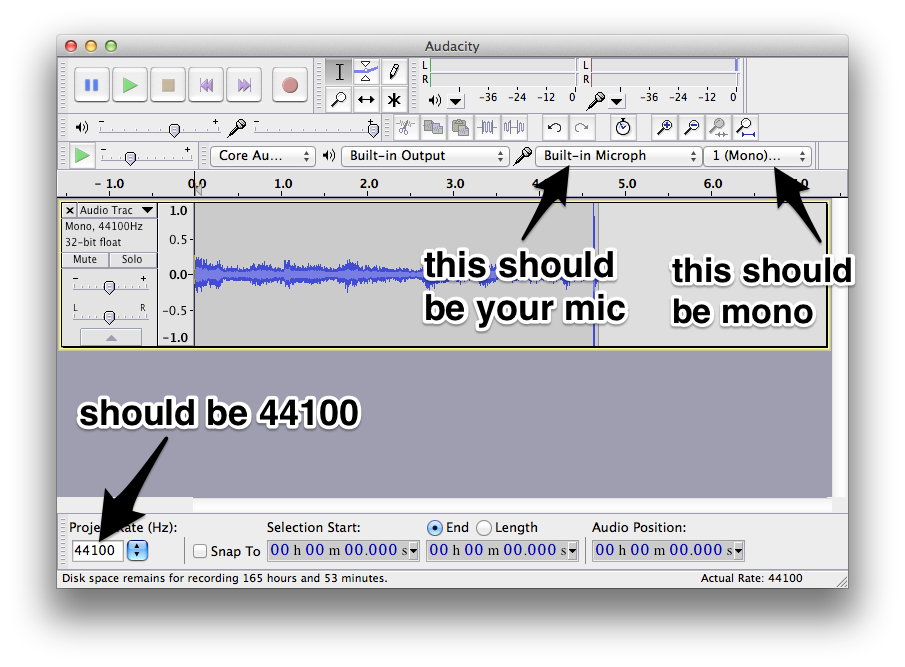The height and width of the screenshot is (667, 905).
Task: Click the Zoom Out magnifier icon
Action: point(691,127)
